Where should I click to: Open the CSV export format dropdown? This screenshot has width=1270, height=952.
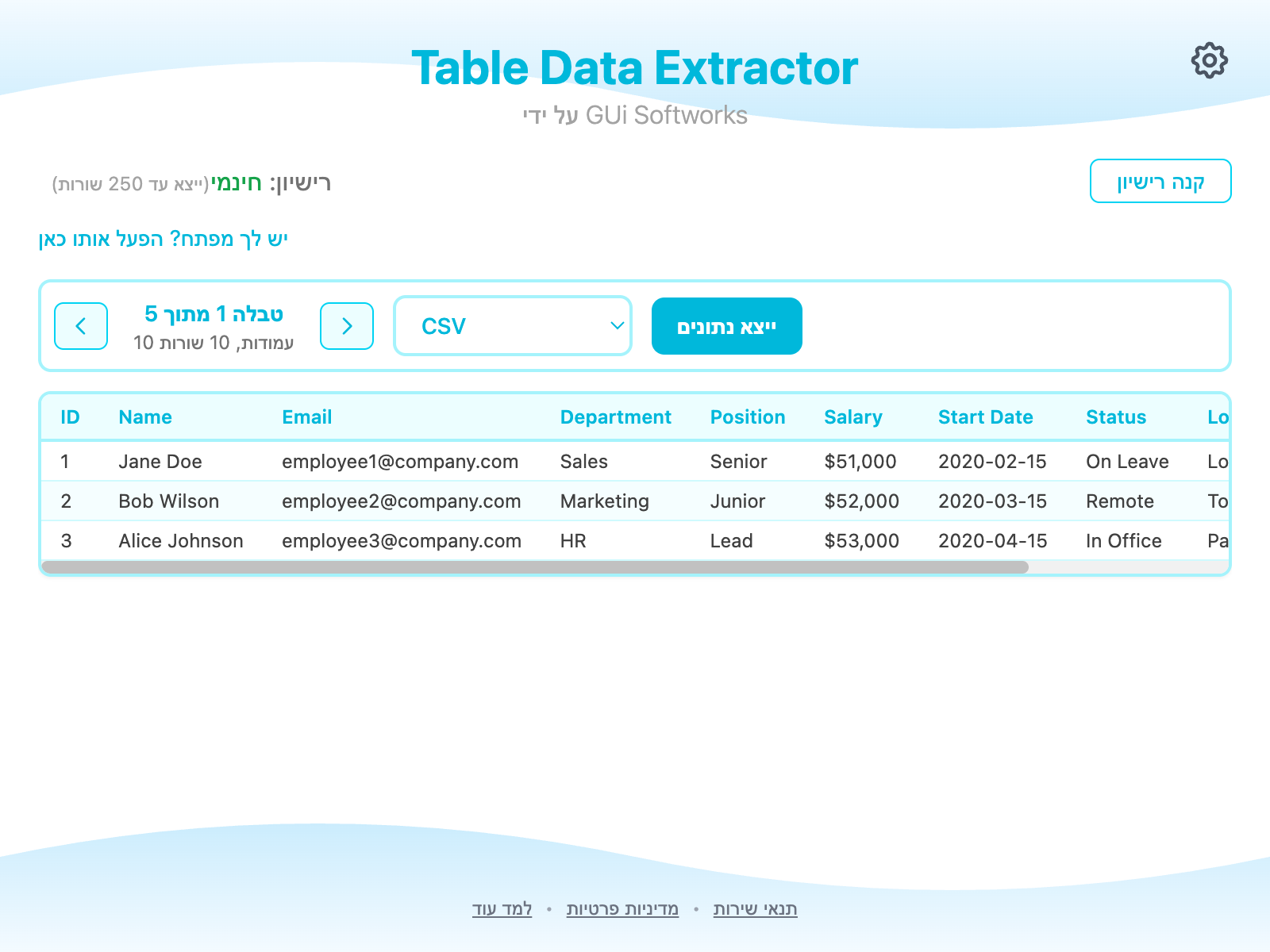(x=513, y=326)
